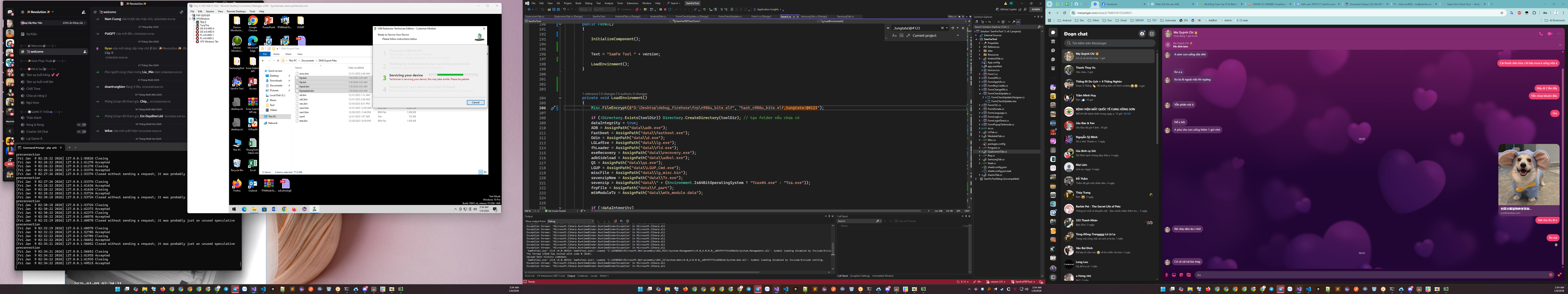This screenshot has width=1568, height=294.
Task: Open the Chrome extensions puzzle icon
Action: 1534,13
